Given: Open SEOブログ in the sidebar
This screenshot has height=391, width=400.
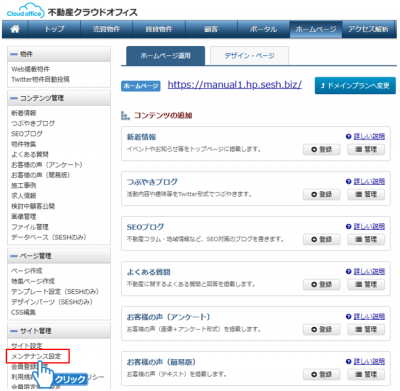Looking at the screenshot, I should coord(27,134).
